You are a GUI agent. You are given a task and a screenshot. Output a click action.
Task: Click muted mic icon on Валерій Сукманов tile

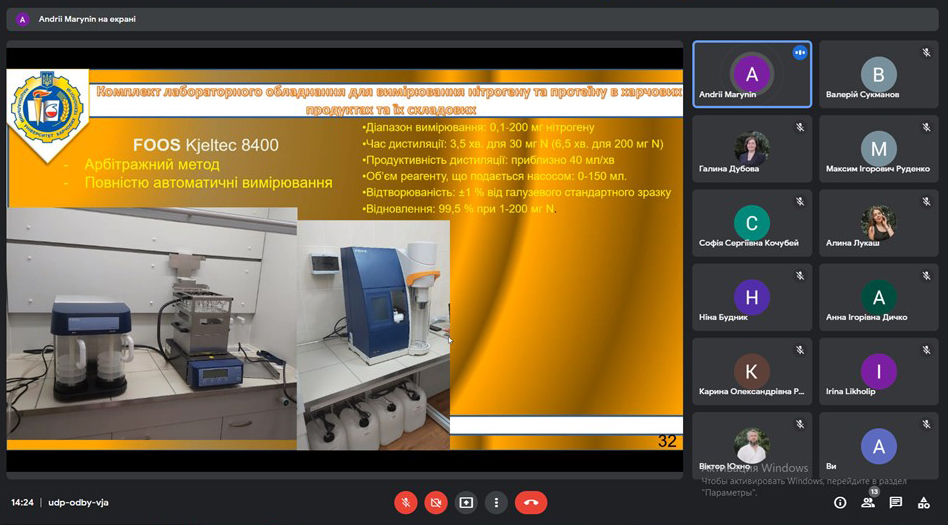coord(926,53)
